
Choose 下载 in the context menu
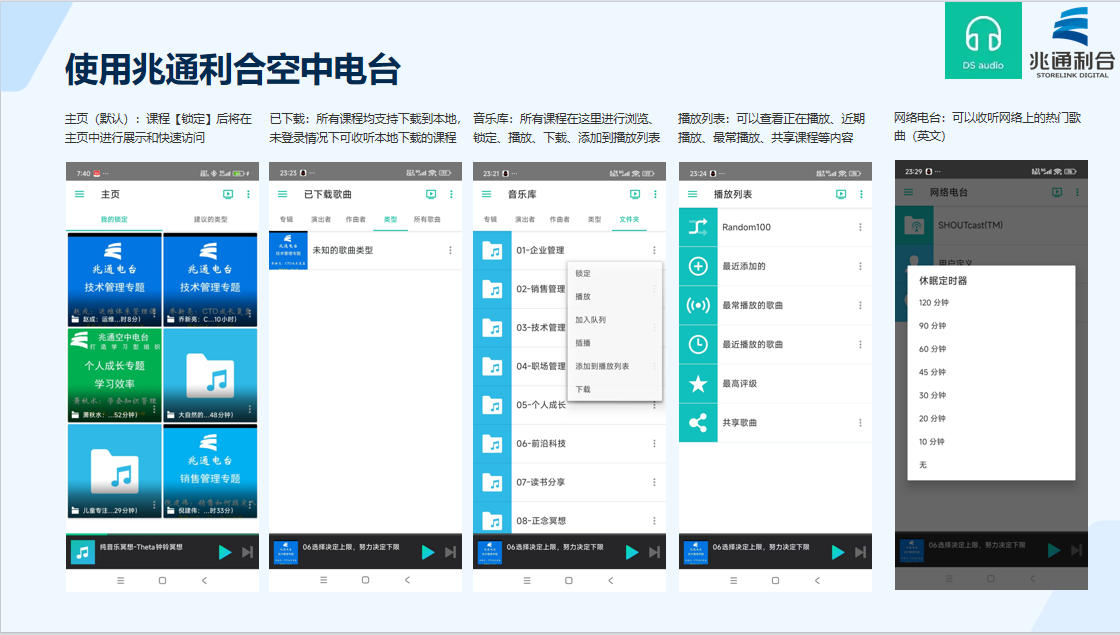tap(583, 389)
